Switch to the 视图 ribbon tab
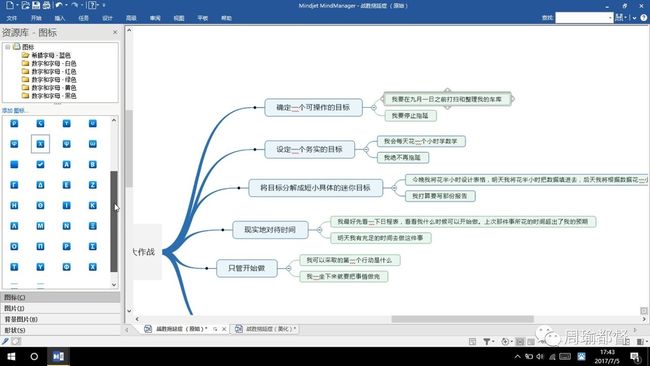 click(x=179, y=18)
